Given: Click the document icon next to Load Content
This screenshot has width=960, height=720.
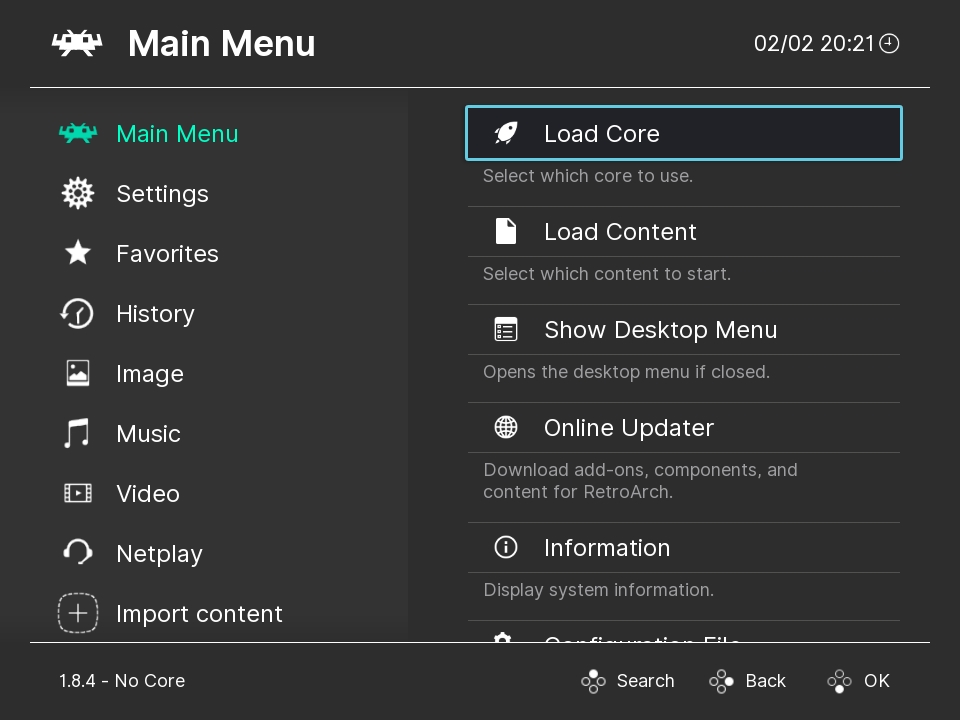Looking at the screenshot, I should pyautogui.click(x=505, y=231).
